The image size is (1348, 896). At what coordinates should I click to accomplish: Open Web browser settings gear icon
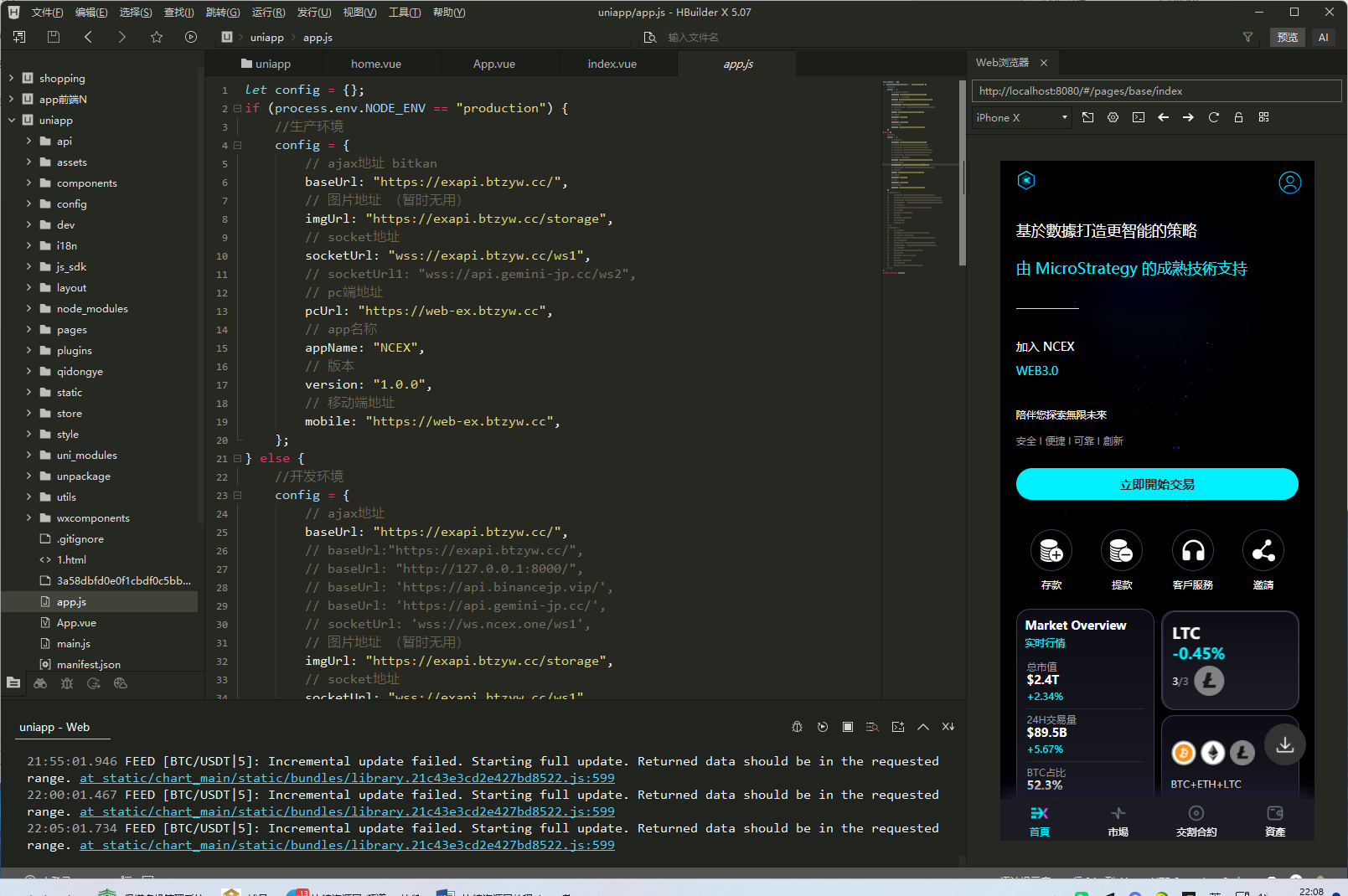coord(1113,117)
